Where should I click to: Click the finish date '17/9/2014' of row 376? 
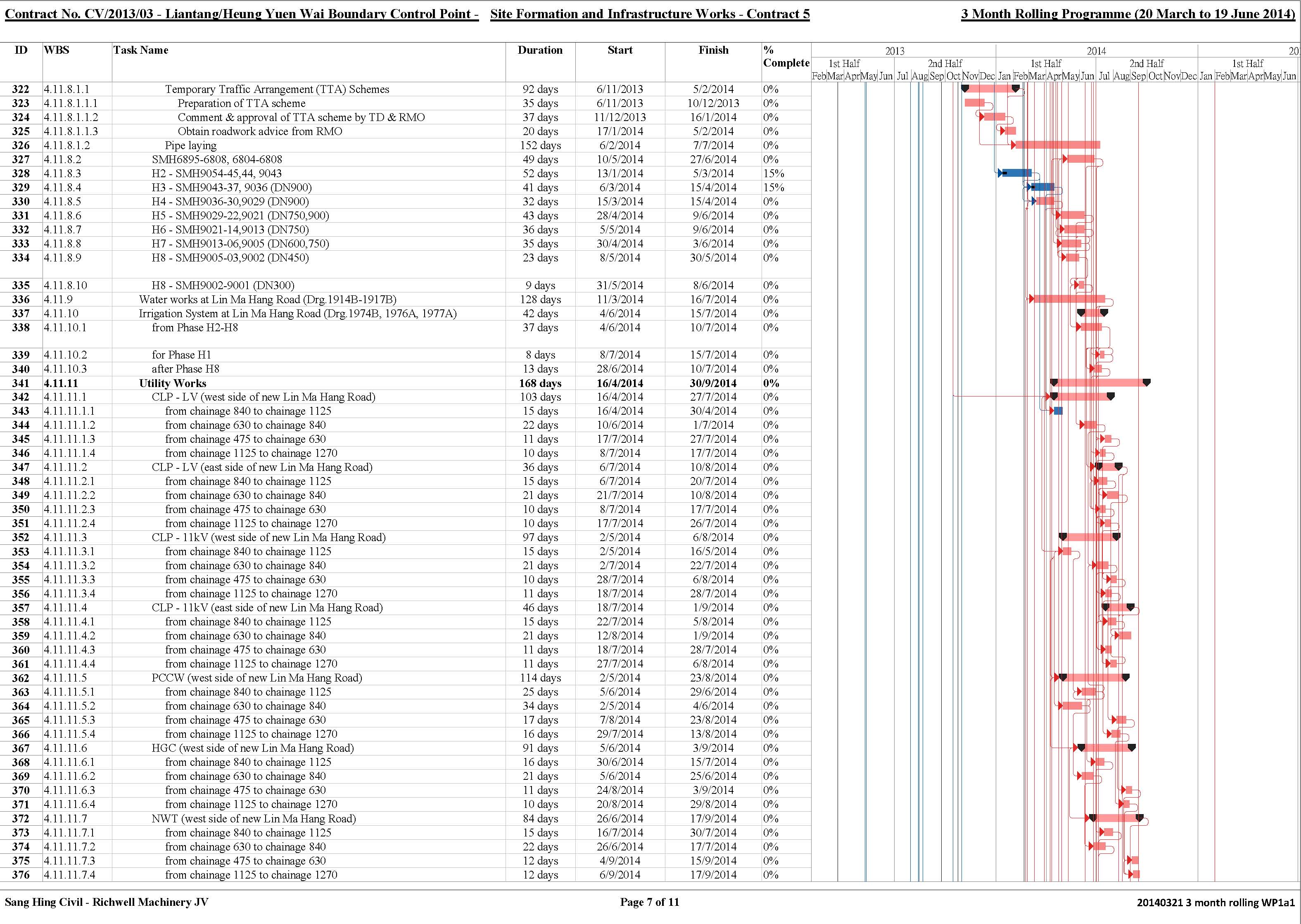pos(713,875)
